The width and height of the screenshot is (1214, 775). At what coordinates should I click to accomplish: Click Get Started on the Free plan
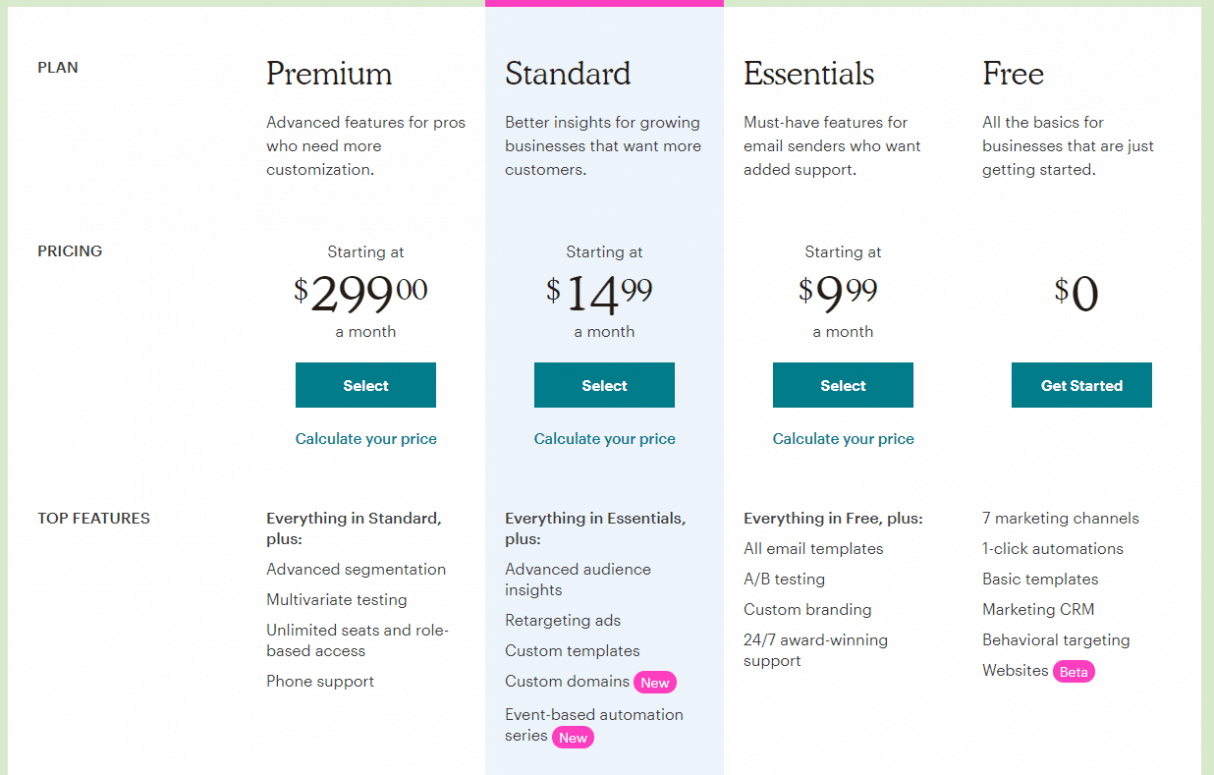[x=1081, y=385]
